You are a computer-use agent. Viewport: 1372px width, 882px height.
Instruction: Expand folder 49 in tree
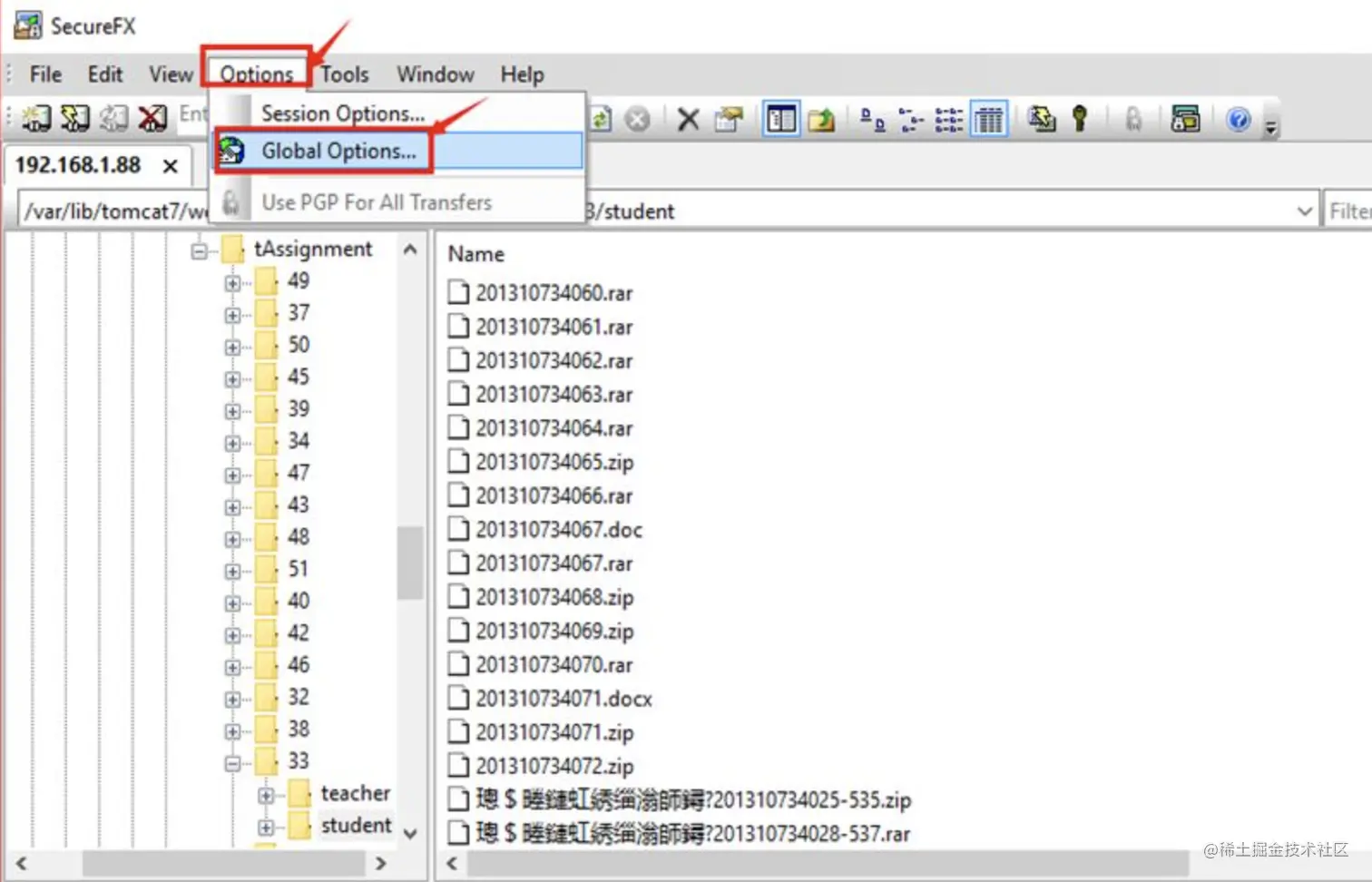coord(232,283)
